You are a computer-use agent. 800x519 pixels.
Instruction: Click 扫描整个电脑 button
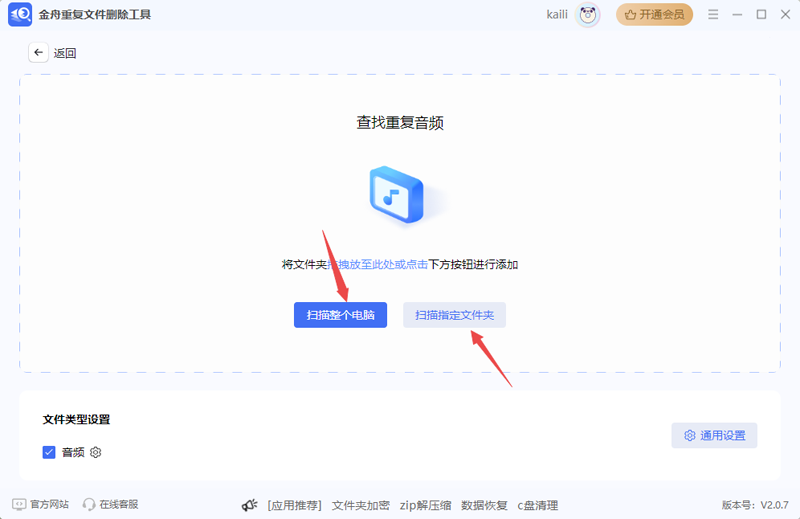pyautogui.click(x=340, y=315)
